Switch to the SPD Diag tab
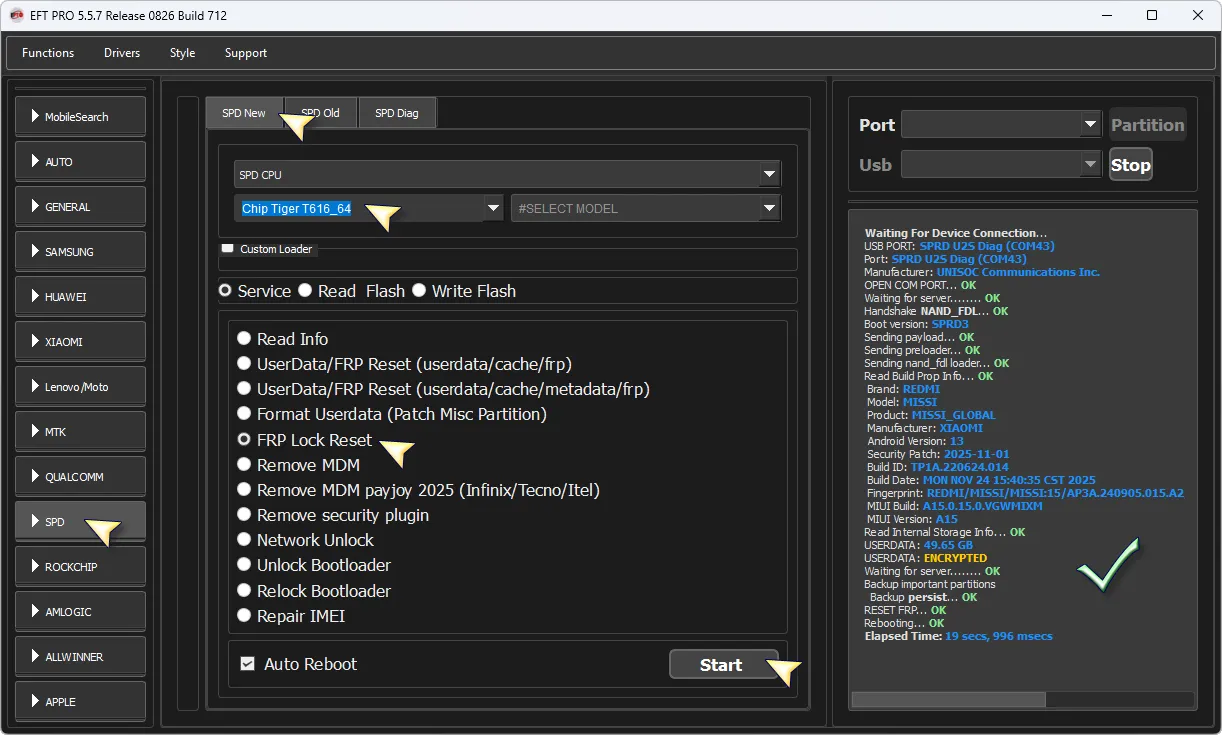This screenshot has width=1222, height=735. 397,113
